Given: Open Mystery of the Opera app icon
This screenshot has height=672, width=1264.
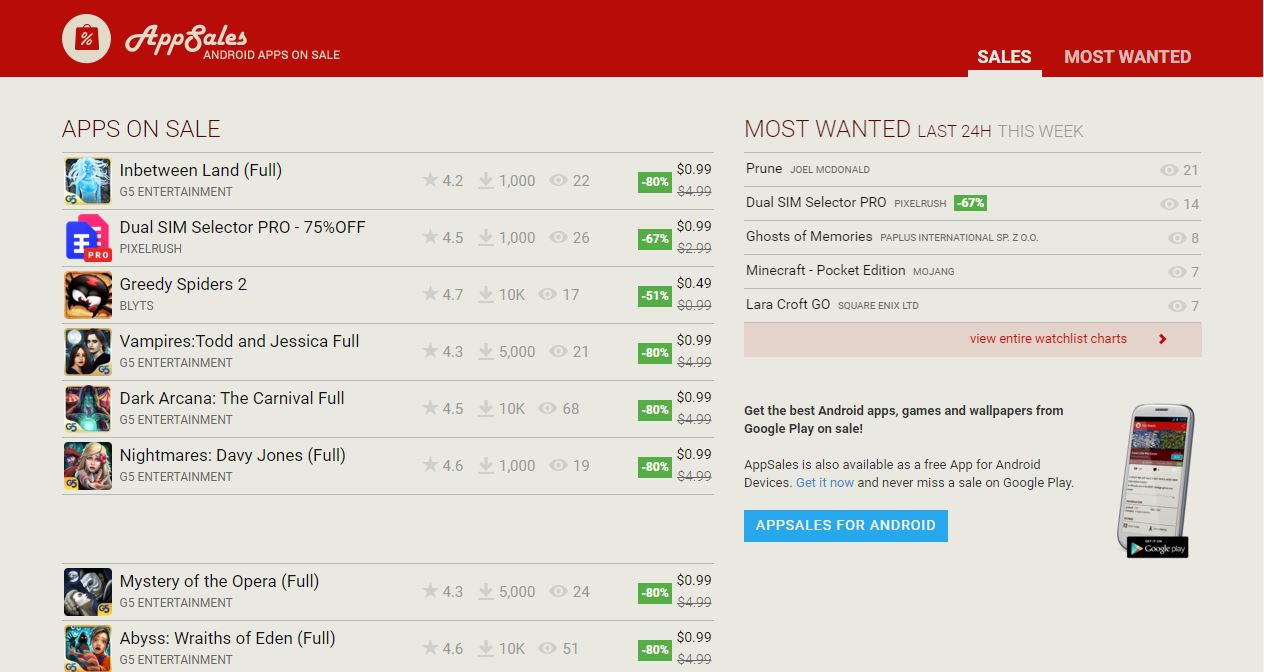Looking at the screenshot, I should 88,592.
